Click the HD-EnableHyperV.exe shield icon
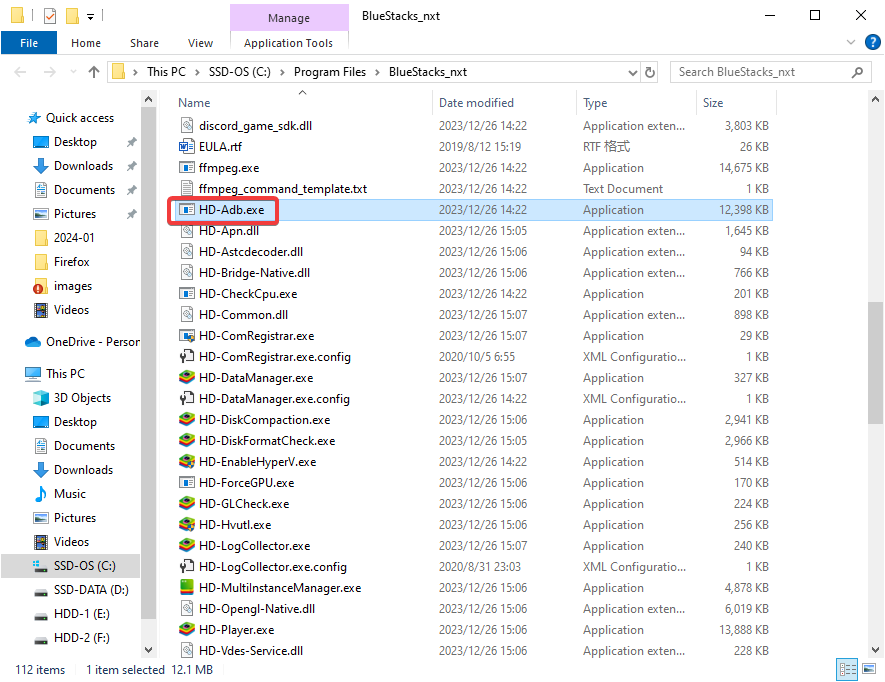 (x=186, y=462)
